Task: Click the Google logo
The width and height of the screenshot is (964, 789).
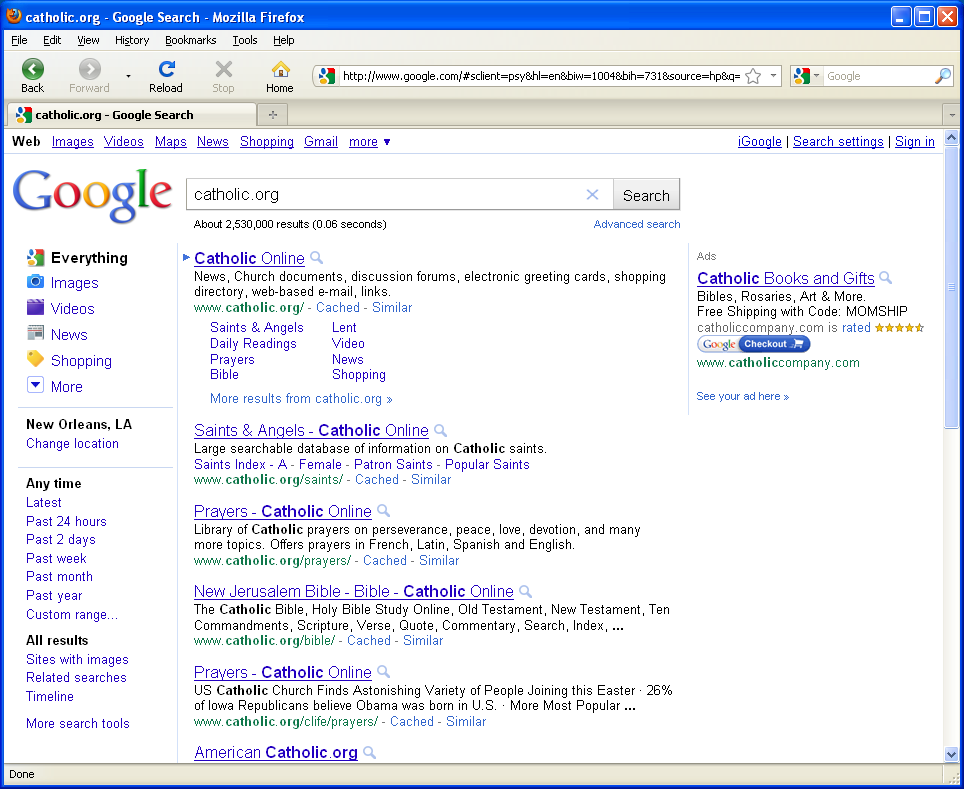Action: coord(92,196)
